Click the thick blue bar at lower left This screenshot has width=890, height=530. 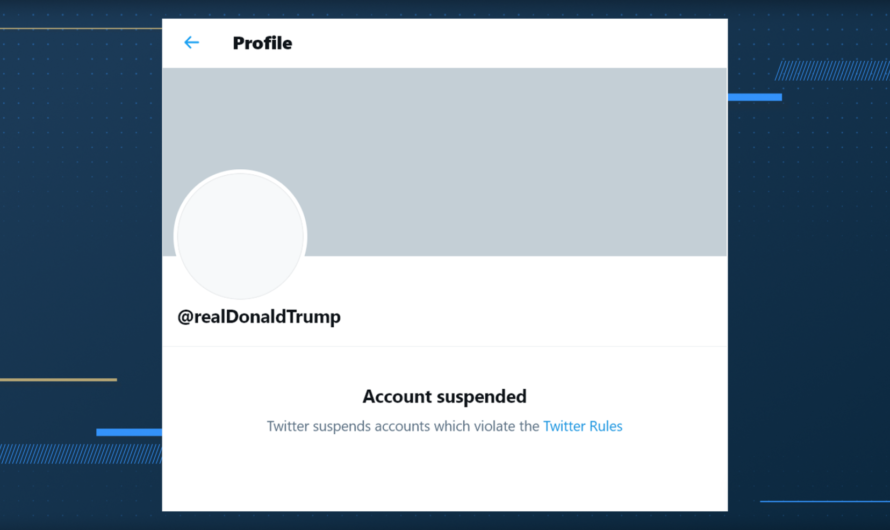[129, 432]
